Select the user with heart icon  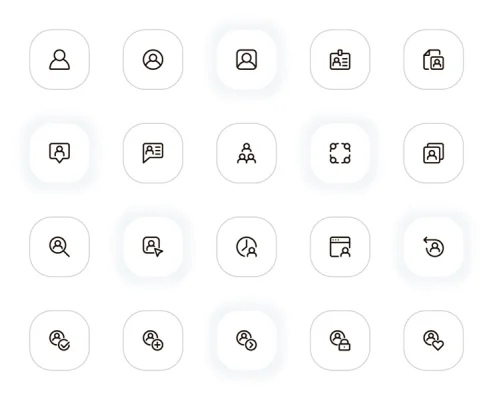[x=433, y=340]
